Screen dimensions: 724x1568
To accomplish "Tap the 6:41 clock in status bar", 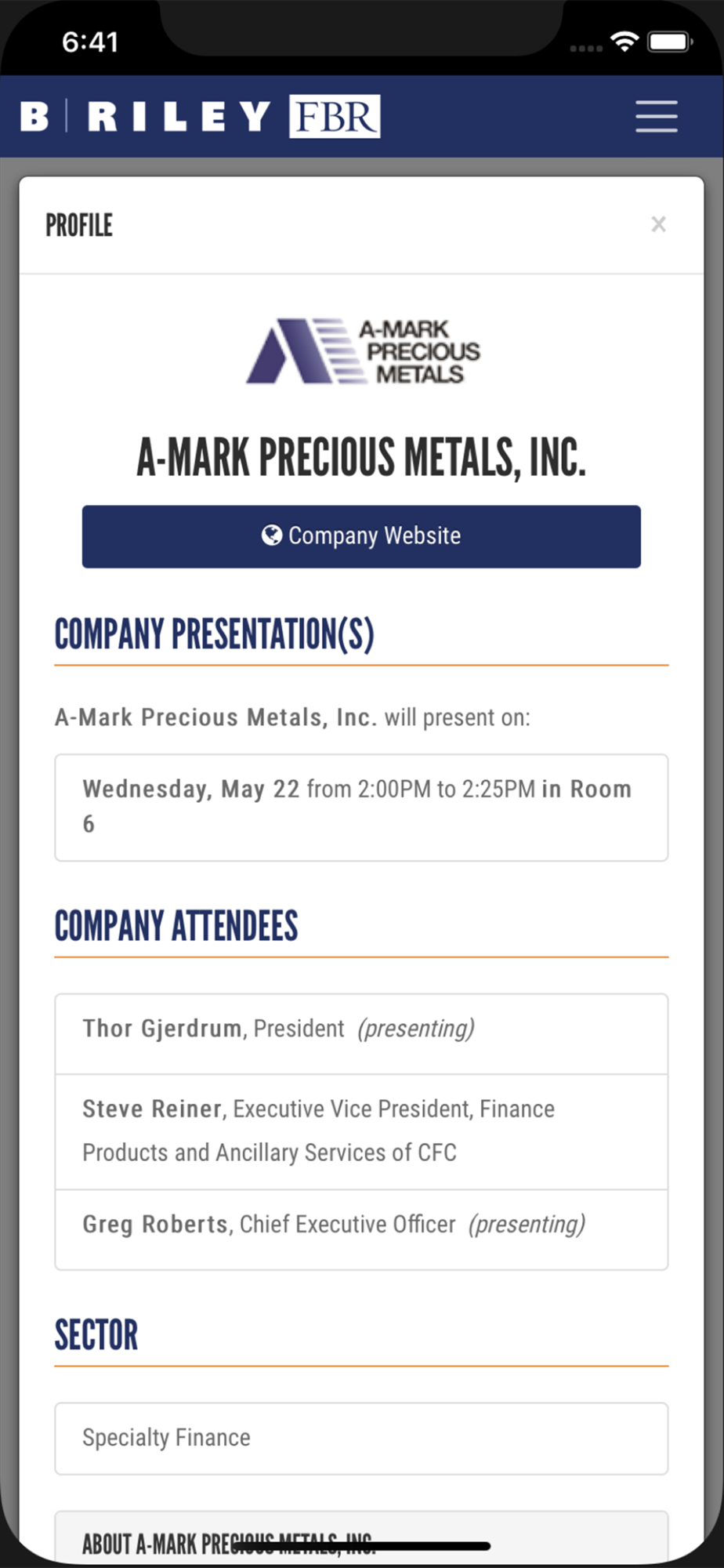I will tap(90, 42).
